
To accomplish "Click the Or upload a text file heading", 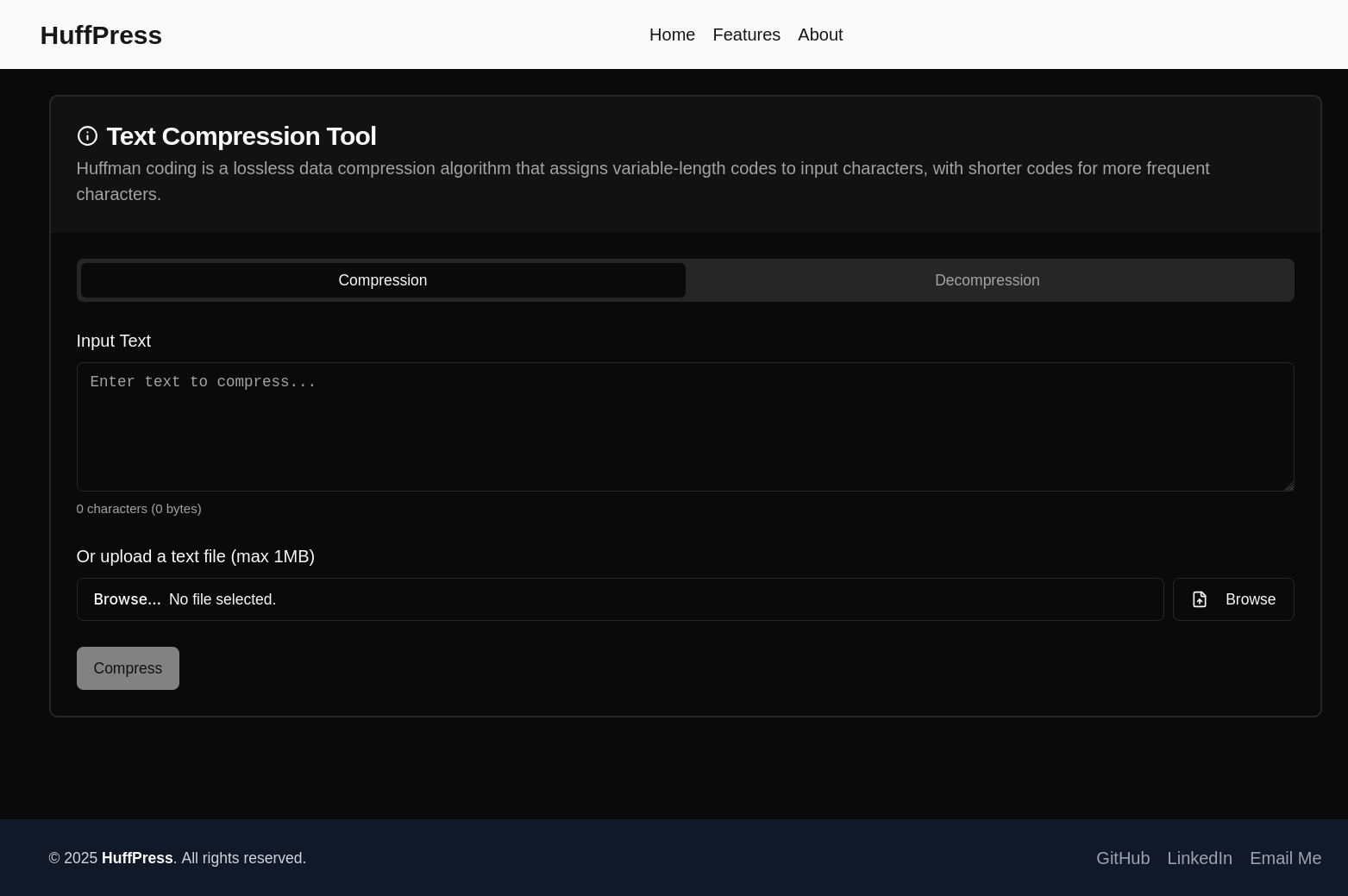I will click(x=195, y=556).
